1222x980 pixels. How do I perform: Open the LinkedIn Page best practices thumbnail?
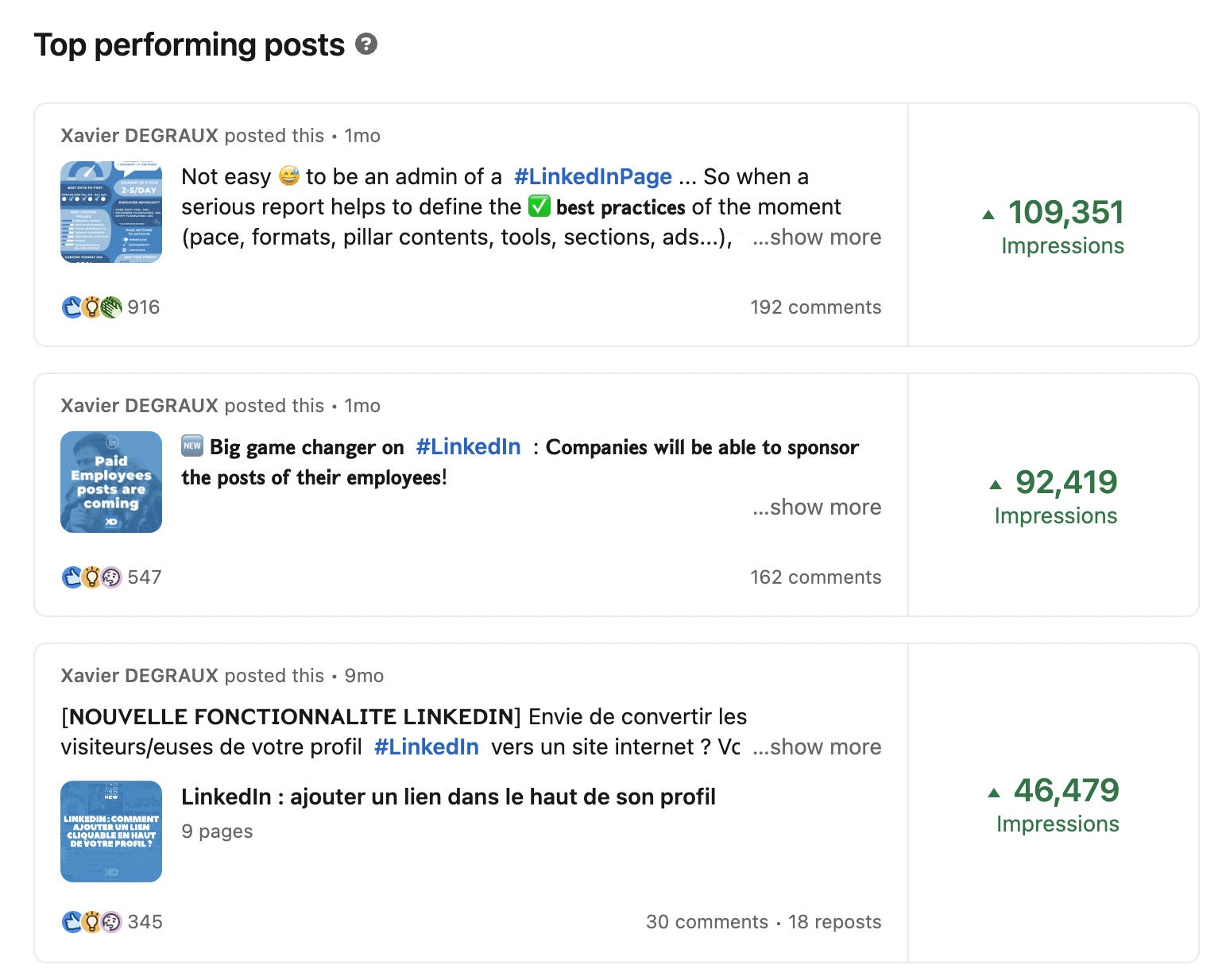111,212
